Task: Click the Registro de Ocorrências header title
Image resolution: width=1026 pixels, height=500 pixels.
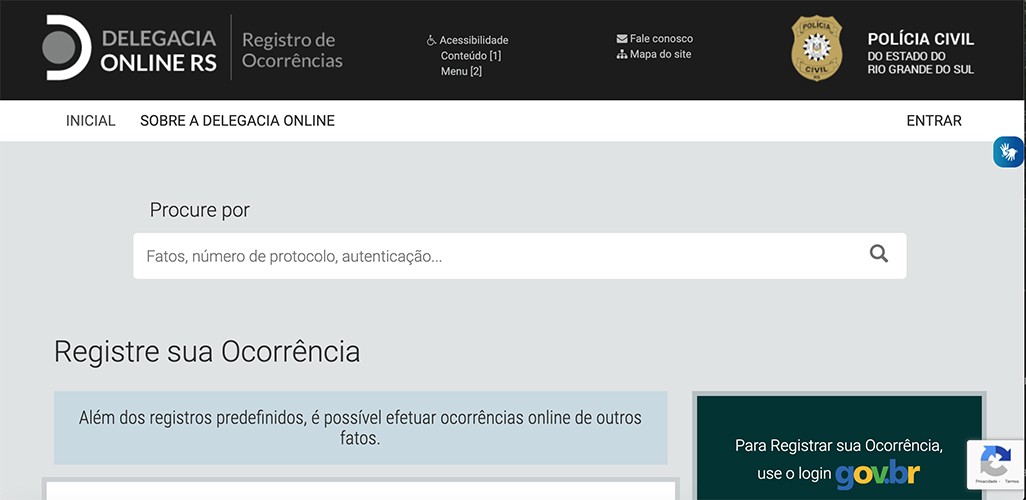Action: click(x=291, y=50)
